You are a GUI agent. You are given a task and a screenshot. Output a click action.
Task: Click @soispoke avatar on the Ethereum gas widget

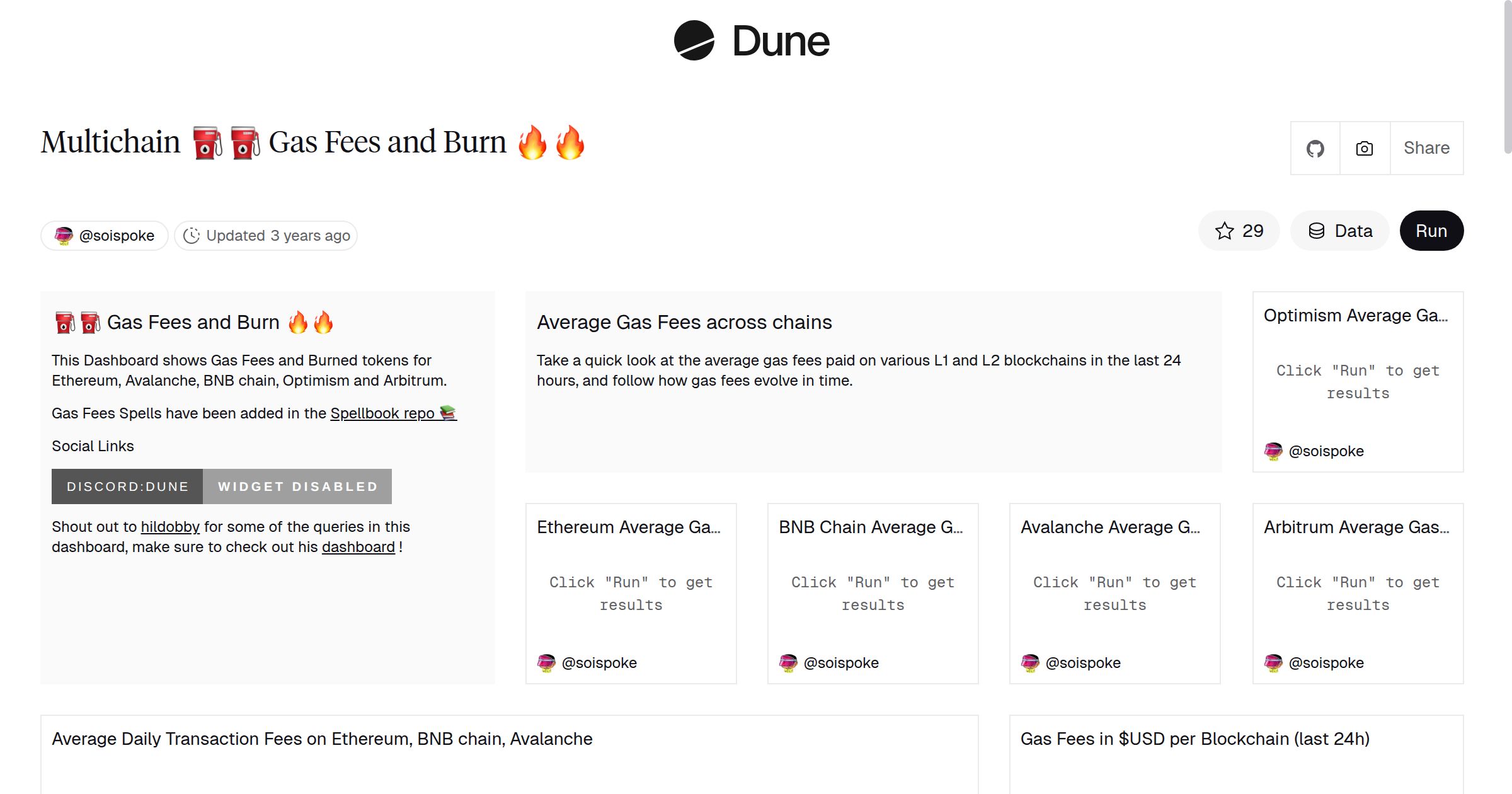(x=545, y=662)
